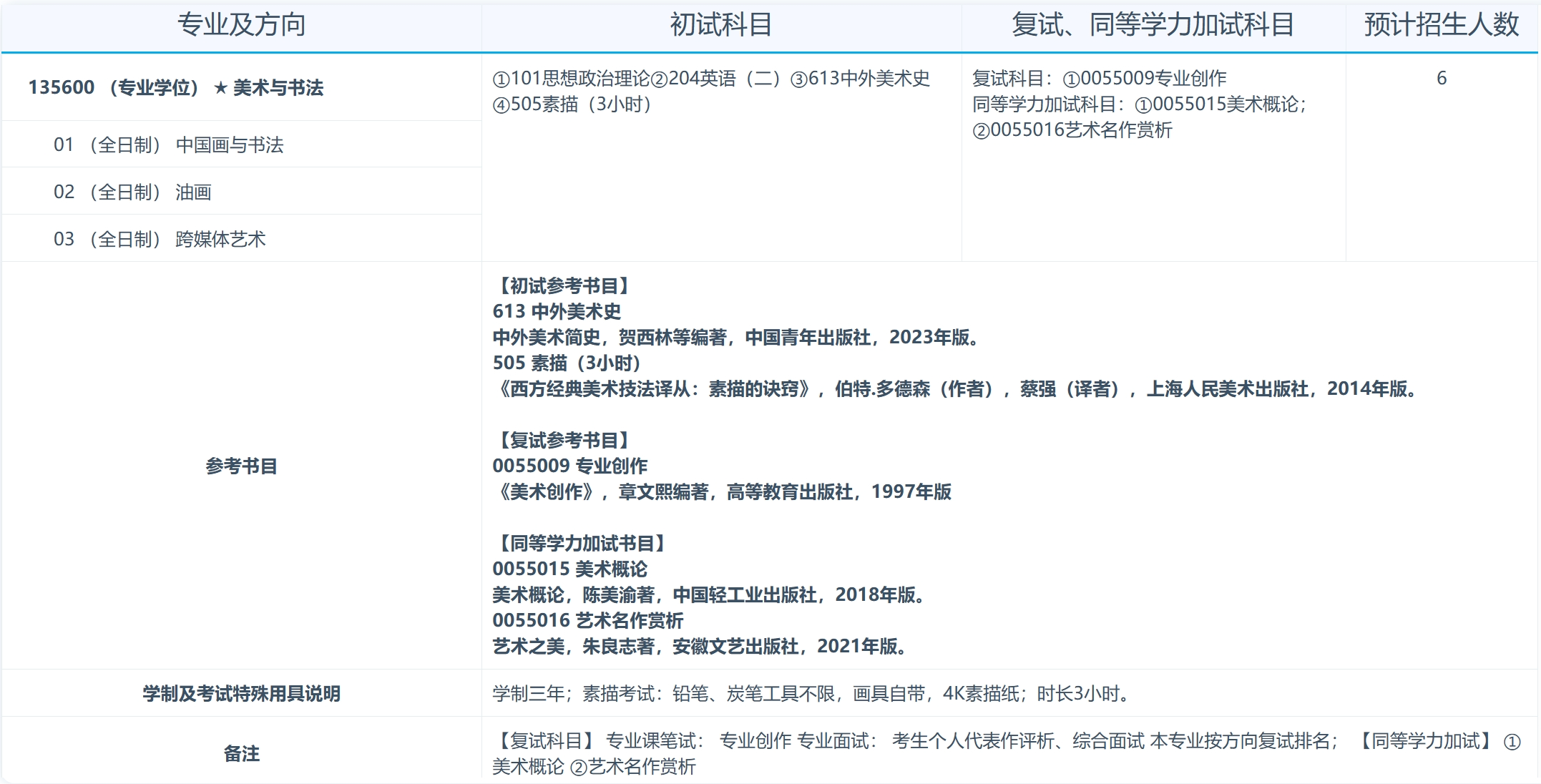This screenshot has width=1541, height=784.
Task: Click the 参考书目 row label
Action: tap(242, 466)
